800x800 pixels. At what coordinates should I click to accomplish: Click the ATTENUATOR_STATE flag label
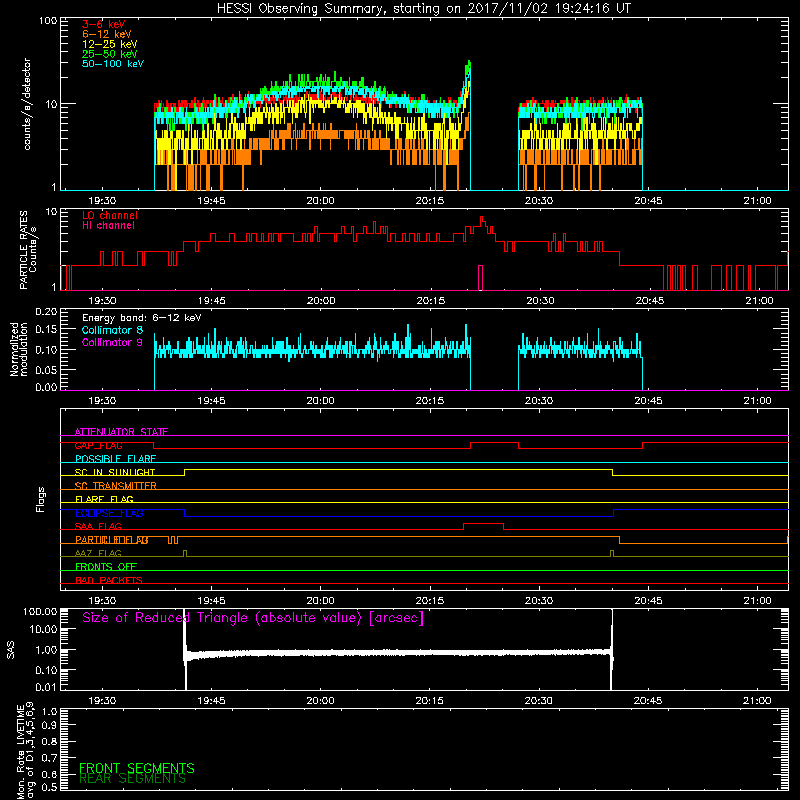point(121,432)
